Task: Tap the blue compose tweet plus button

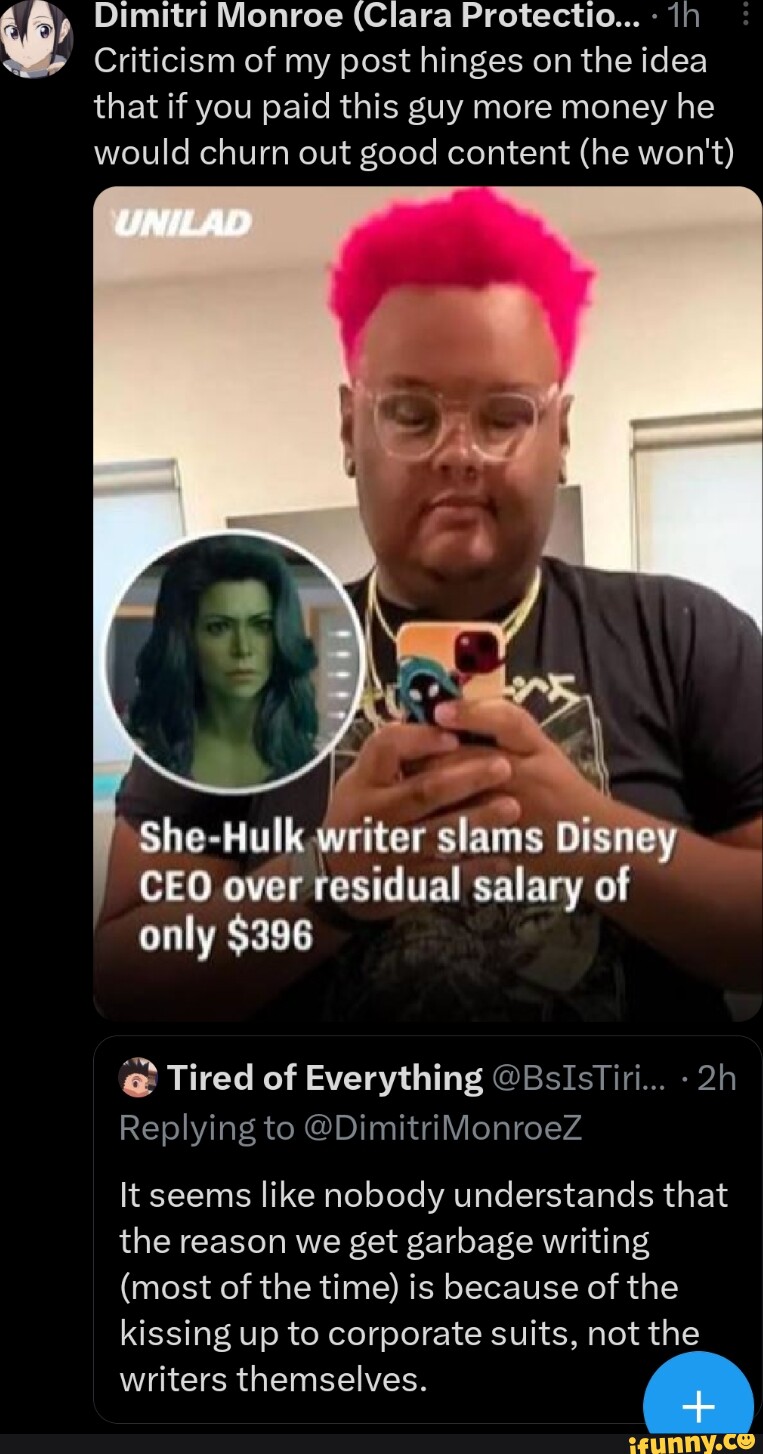Action: coord(698,1402)
